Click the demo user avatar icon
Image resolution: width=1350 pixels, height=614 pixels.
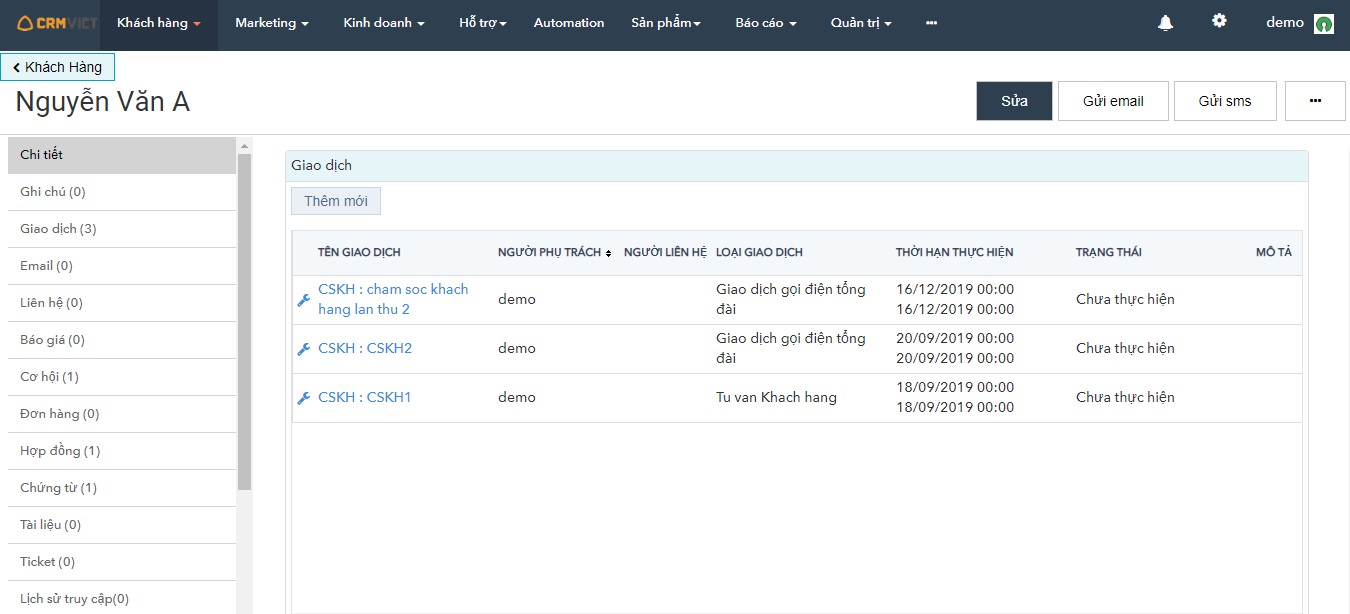coord(1324,23)
